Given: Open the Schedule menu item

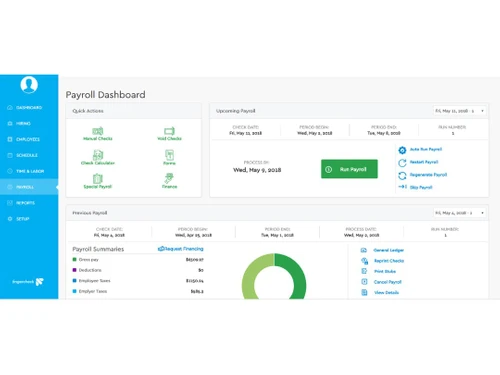Looking at the screenshot, I should (29, 155).
